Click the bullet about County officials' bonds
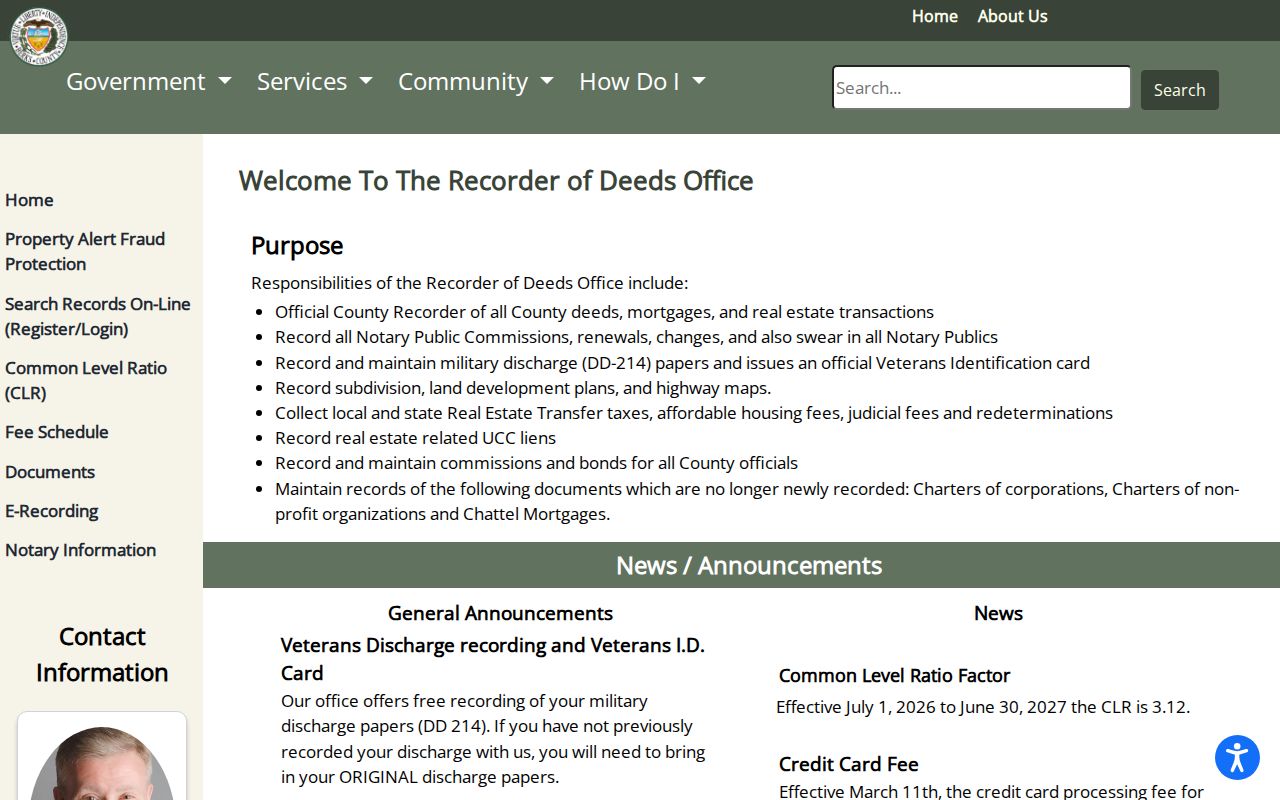This screenshot has width=1280, height=800. coord(536,463)
